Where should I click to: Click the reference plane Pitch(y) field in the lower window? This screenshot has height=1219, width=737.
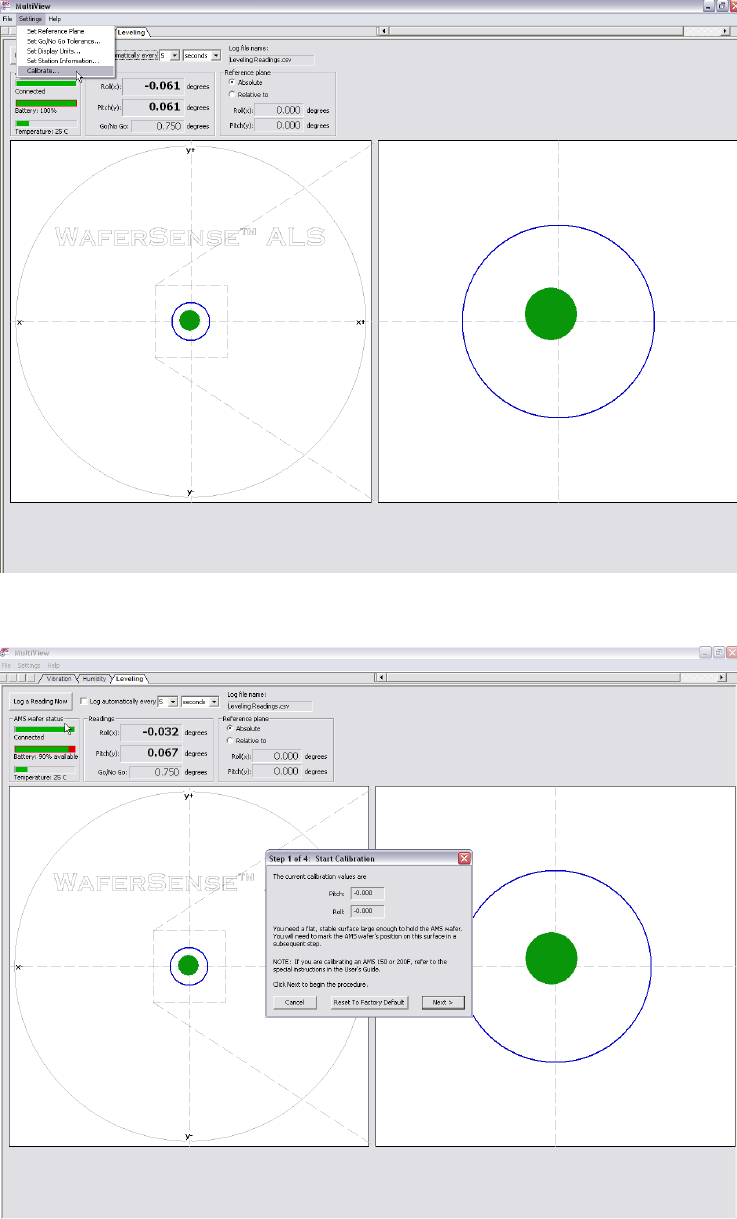pyautogui.click(x=279, y=771)
